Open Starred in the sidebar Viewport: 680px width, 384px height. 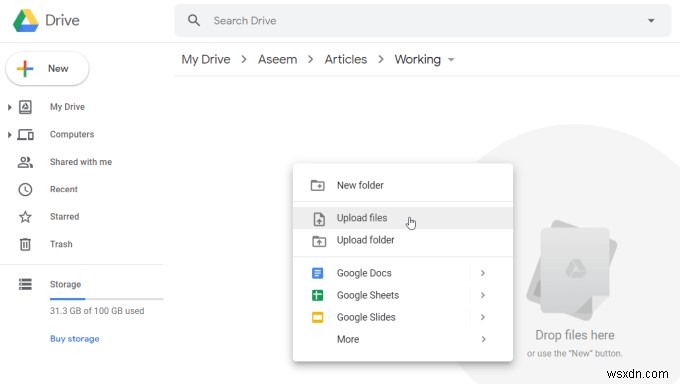(x=64, y=217)
